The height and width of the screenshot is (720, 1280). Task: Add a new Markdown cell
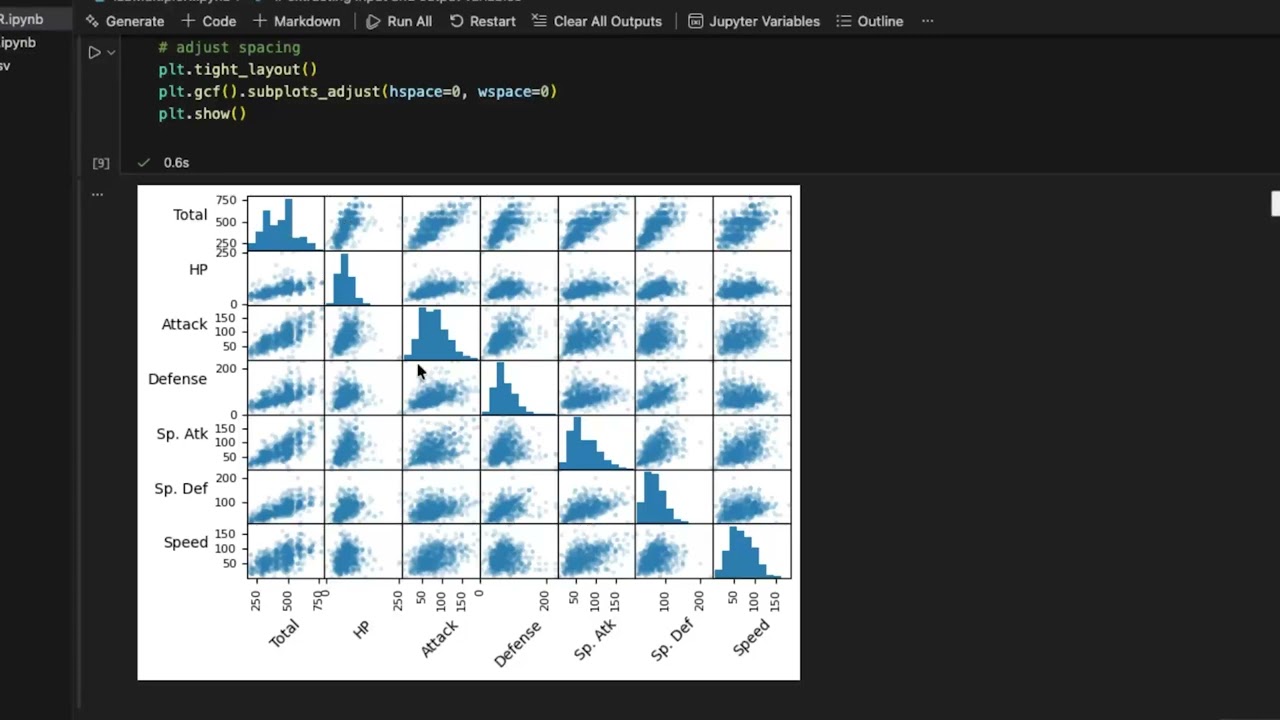coord(296,21)
